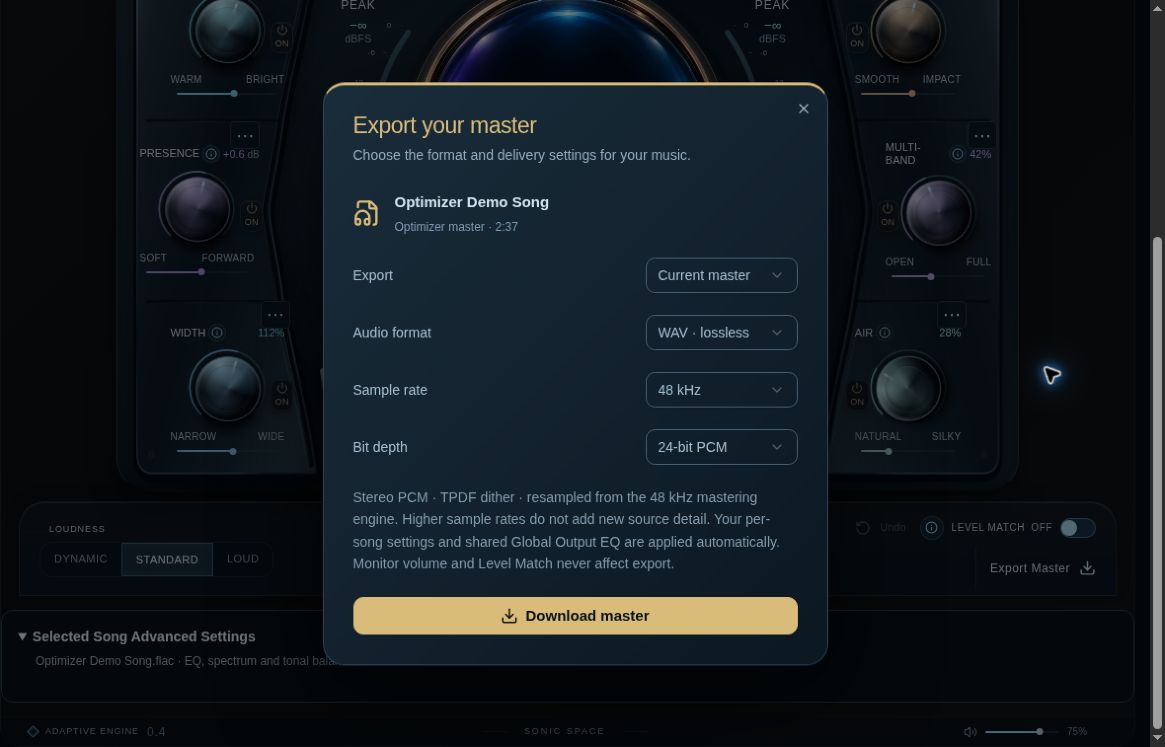Viewport: 1165px width, 747px height.
Task: Click the Air info icon
Action: [885, 333]
